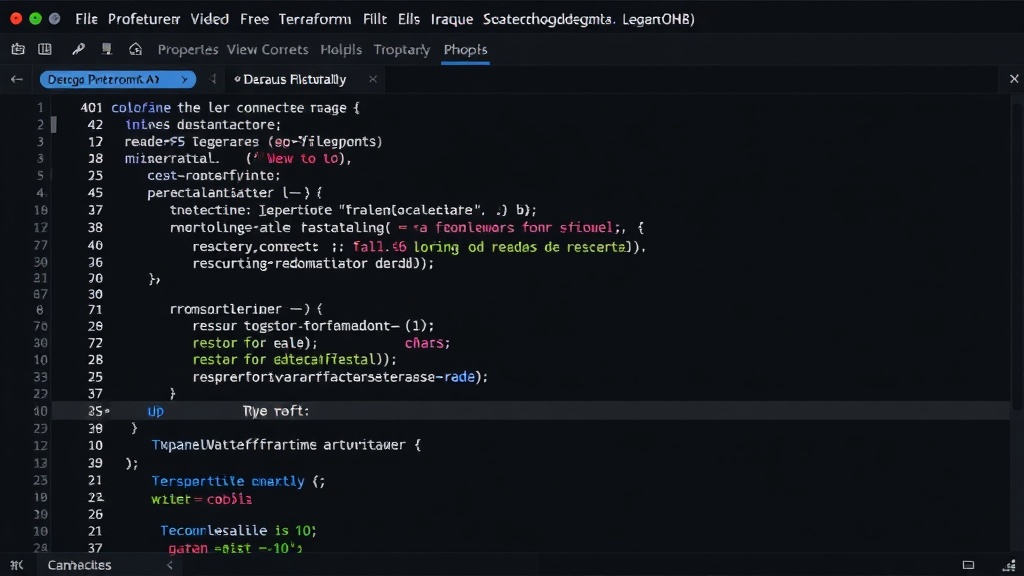Click the panel layout icon in status bar
Viewport: 1024px width, 576px height.
click(968, 565)
